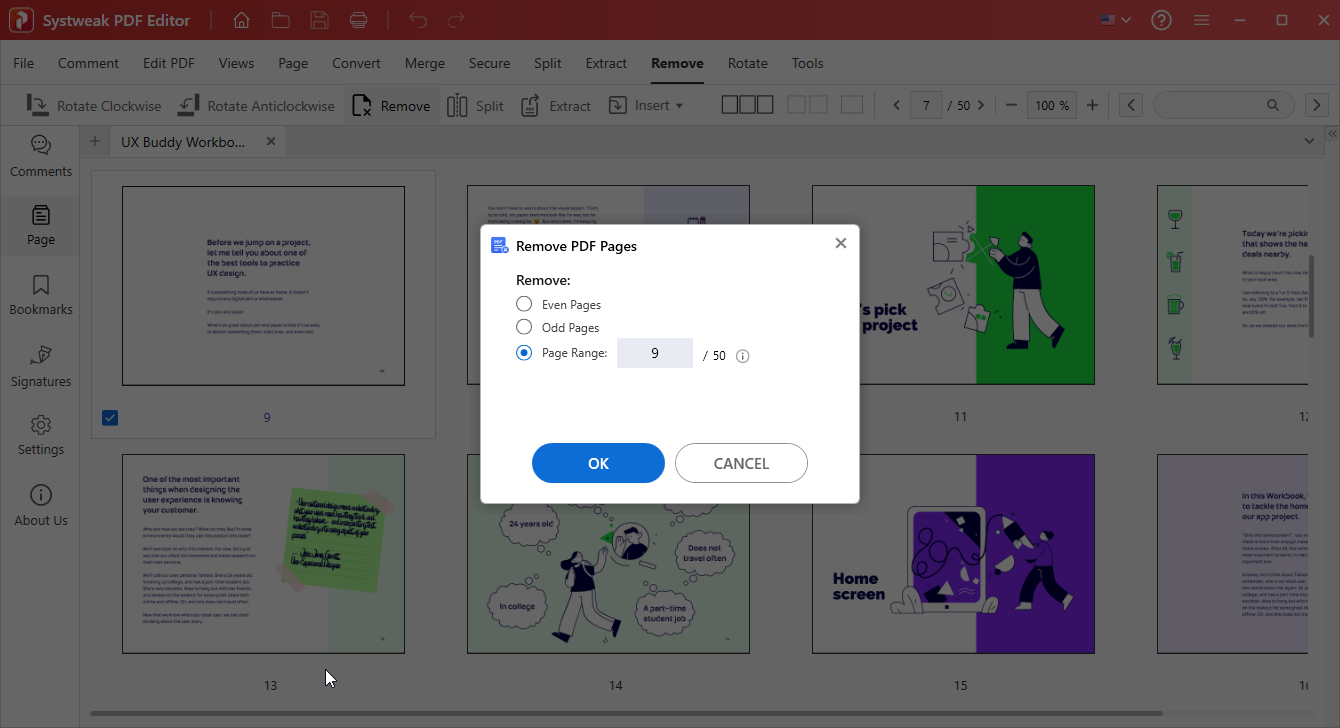This screenshot has width=1340, height=728.
Task: Decrease zoom using the minus control
Action: [x=1011, y=104]
